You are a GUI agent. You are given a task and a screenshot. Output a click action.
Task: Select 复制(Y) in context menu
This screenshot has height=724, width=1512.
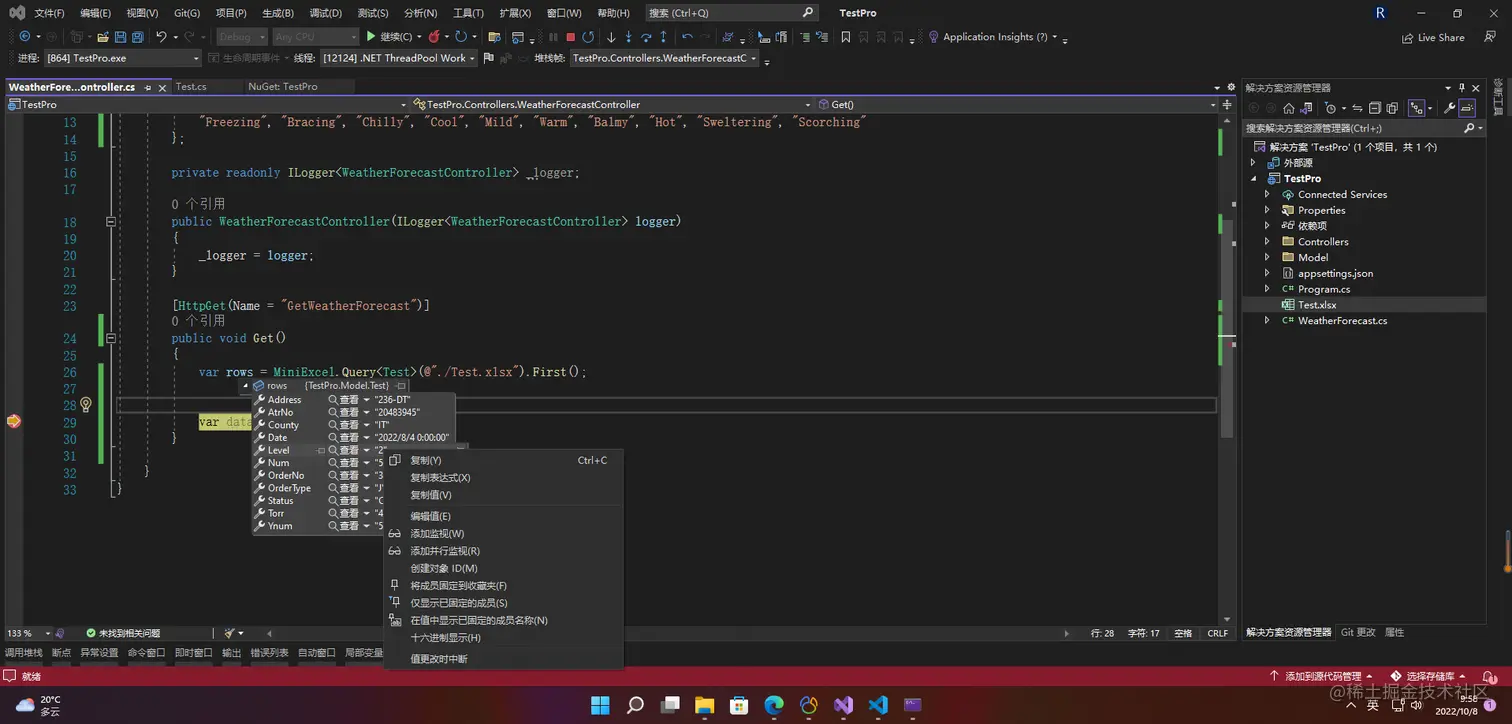point(503,460)
